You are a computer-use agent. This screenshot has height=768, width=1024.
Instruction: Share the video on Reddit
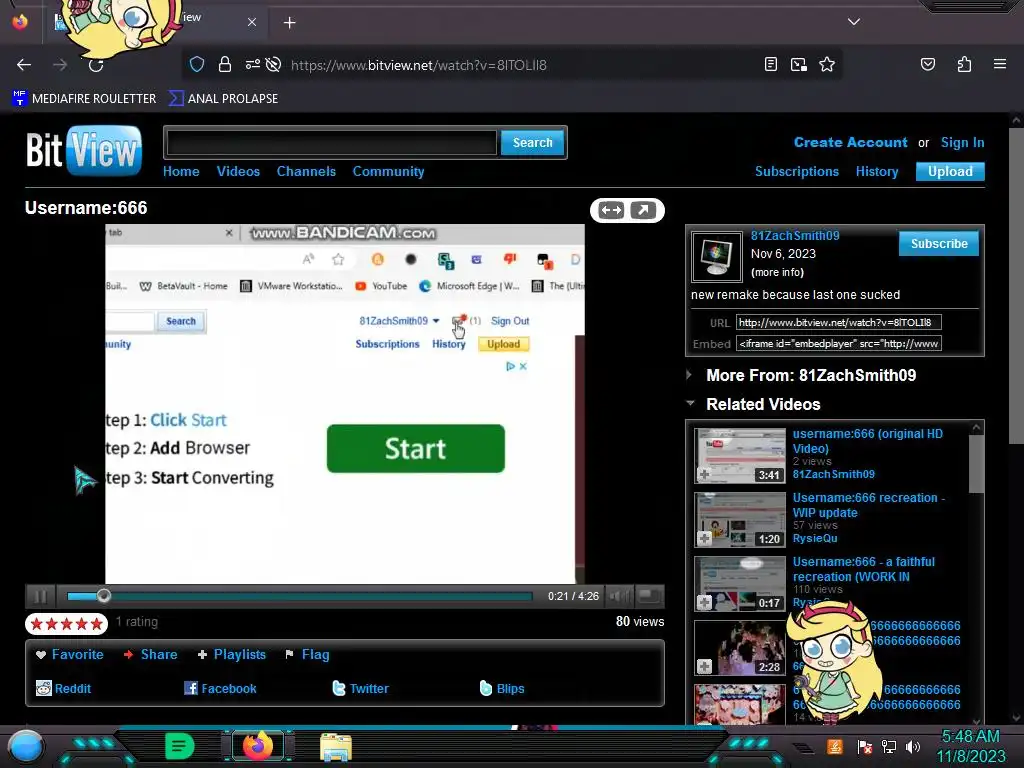click(63, 688)
